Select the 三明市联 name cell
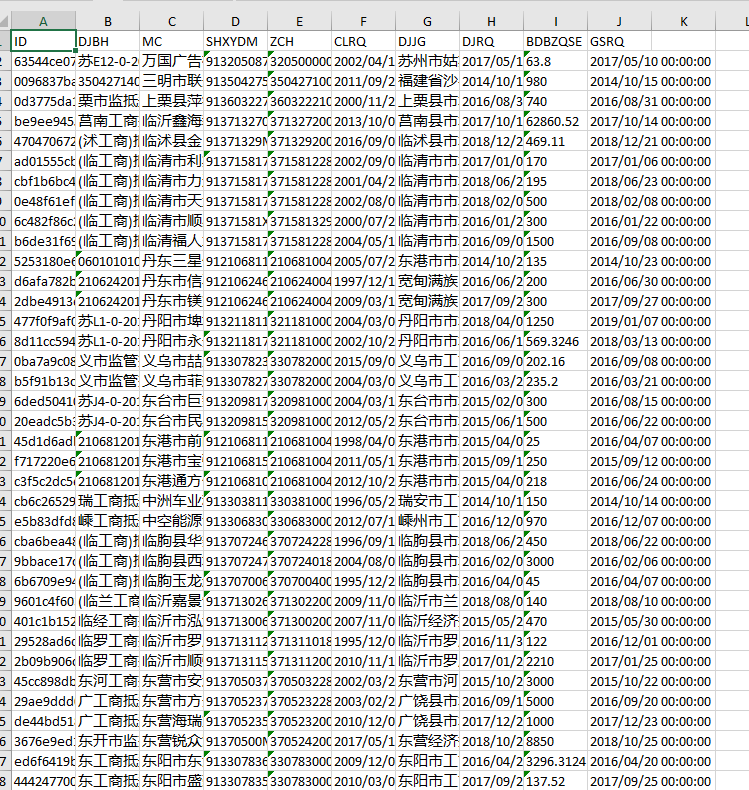749x790 pixels. point(172,82)
